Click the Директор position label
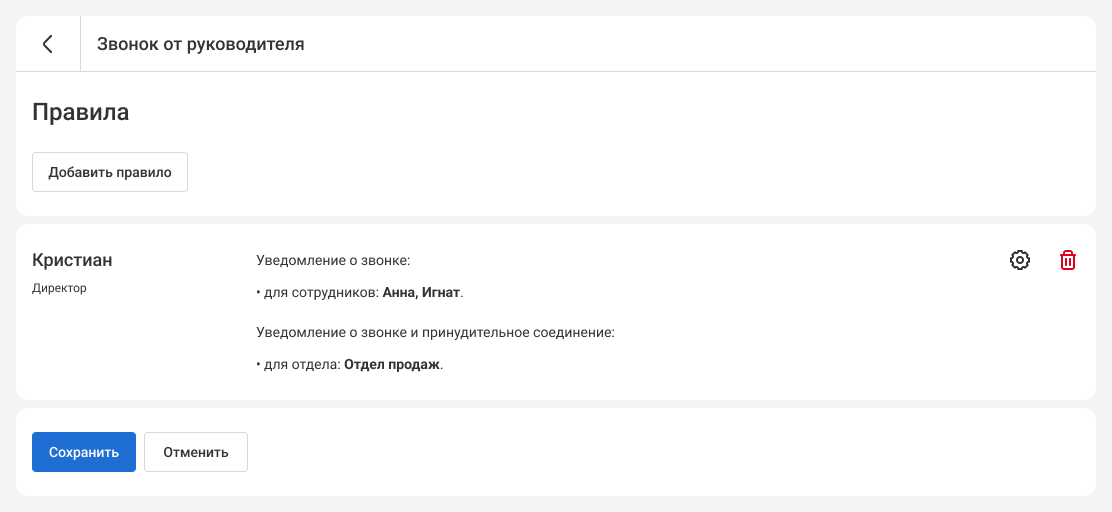Image resolution: width=1112 pixels, height=512 pixels. click(60, 288)
